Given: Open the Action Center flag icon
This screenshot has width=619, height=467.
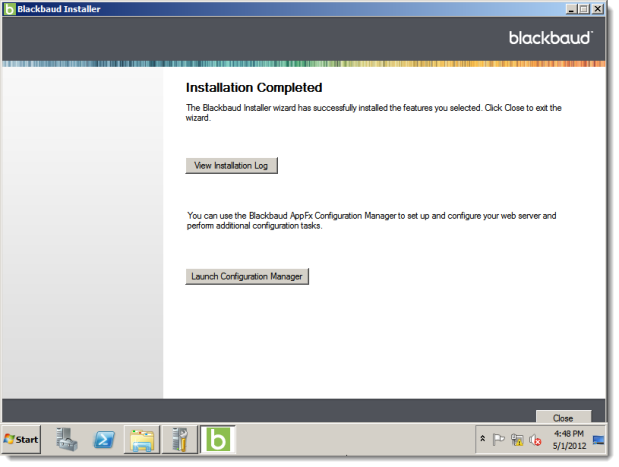Looking at the screenshot, I should 499,439.
